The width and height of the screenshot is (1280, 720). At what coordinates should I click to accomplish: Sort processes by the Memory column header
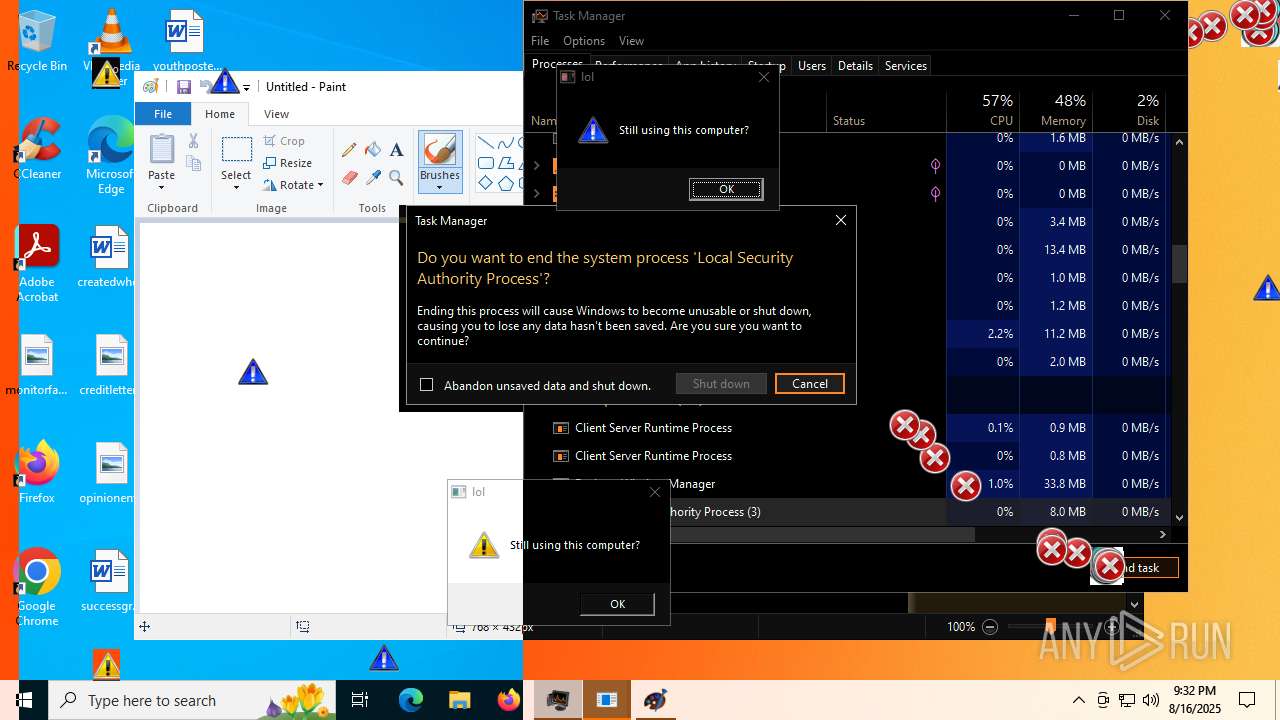coord(1056,110)
